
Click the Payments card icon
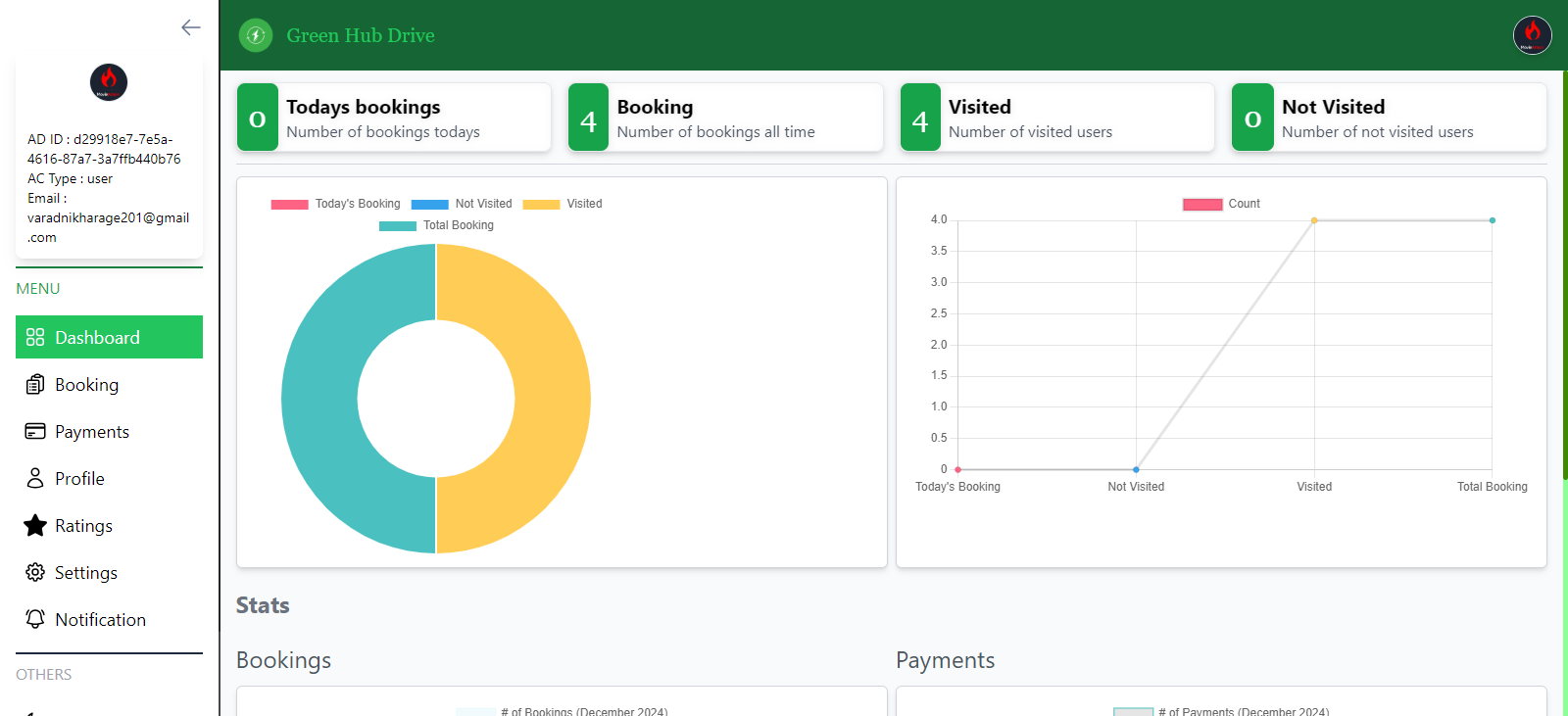[35, 431]
